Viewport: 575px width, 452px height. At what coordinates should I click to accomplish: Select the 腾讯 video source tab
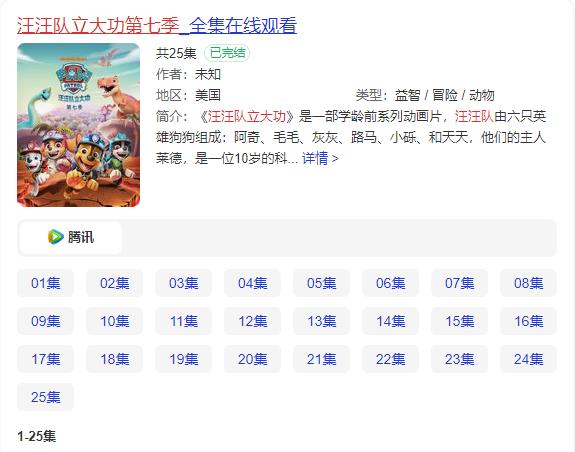click(x=71, y=237)
